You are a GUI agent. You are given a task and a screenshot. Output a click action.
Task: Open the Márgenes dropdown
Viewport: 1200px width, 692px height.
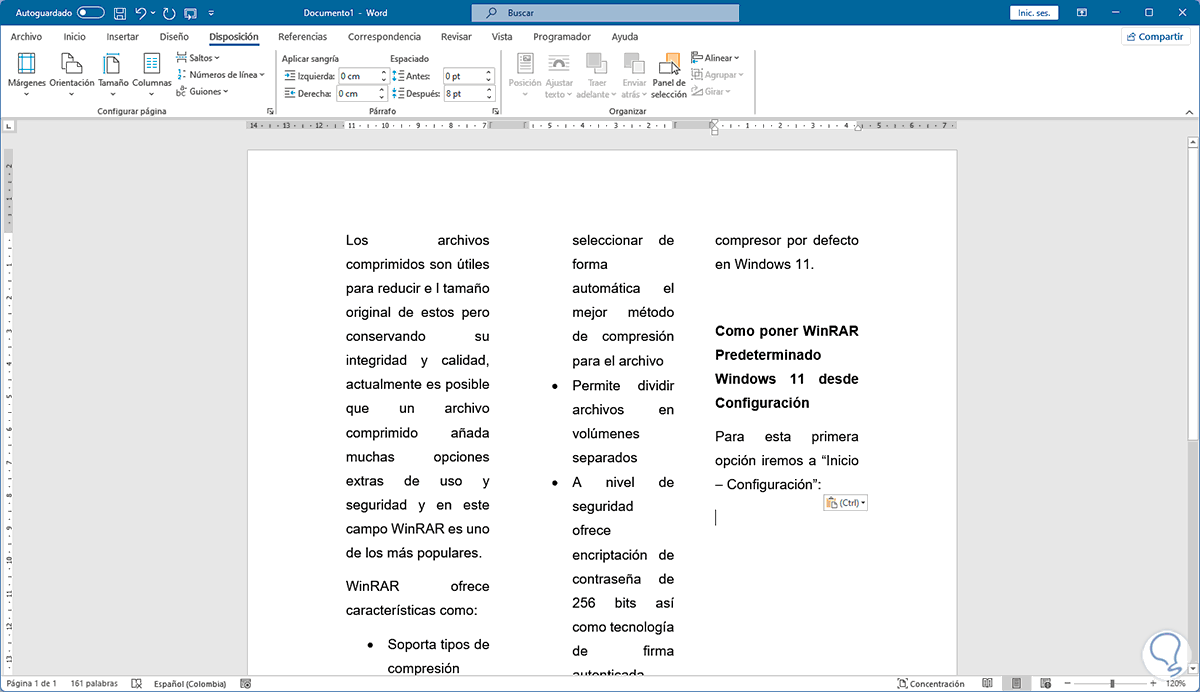[27, 73]
